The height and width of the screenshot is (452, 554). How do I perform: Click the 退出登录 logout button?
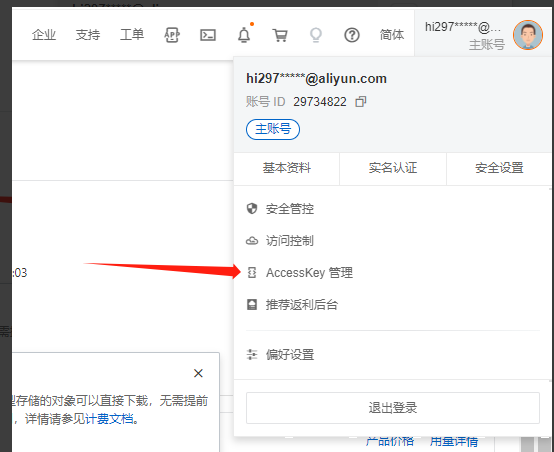(x=393, y=408)
